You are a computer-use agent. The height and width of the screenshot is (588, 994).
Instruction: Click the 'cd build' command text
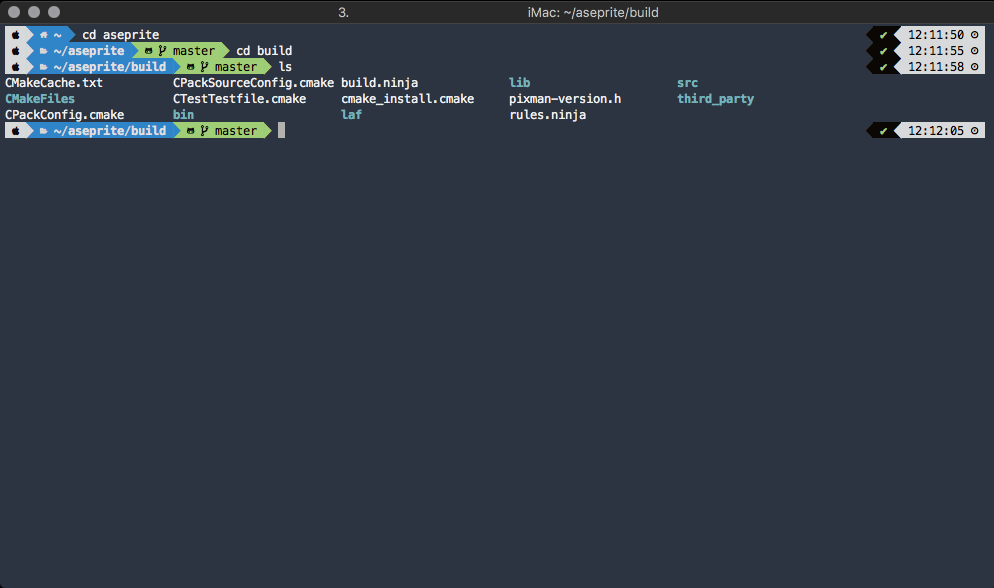264,51
